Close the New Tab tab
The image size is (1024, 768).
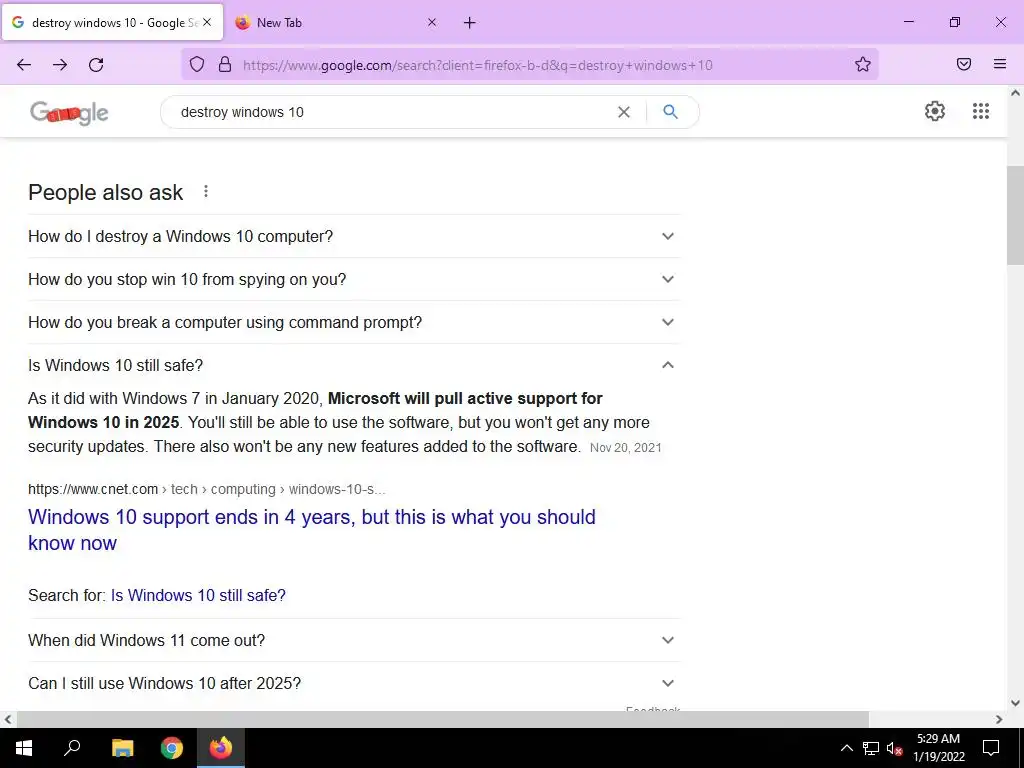click(432, 22)
